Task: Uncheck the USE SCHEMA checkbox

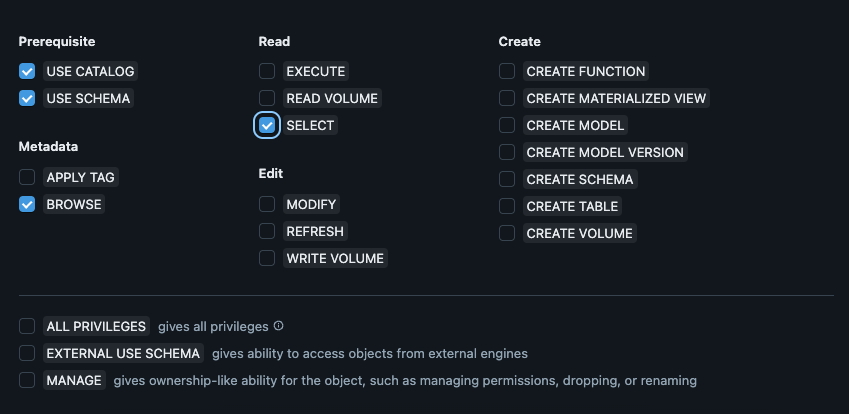Action: tap(27, 99)
